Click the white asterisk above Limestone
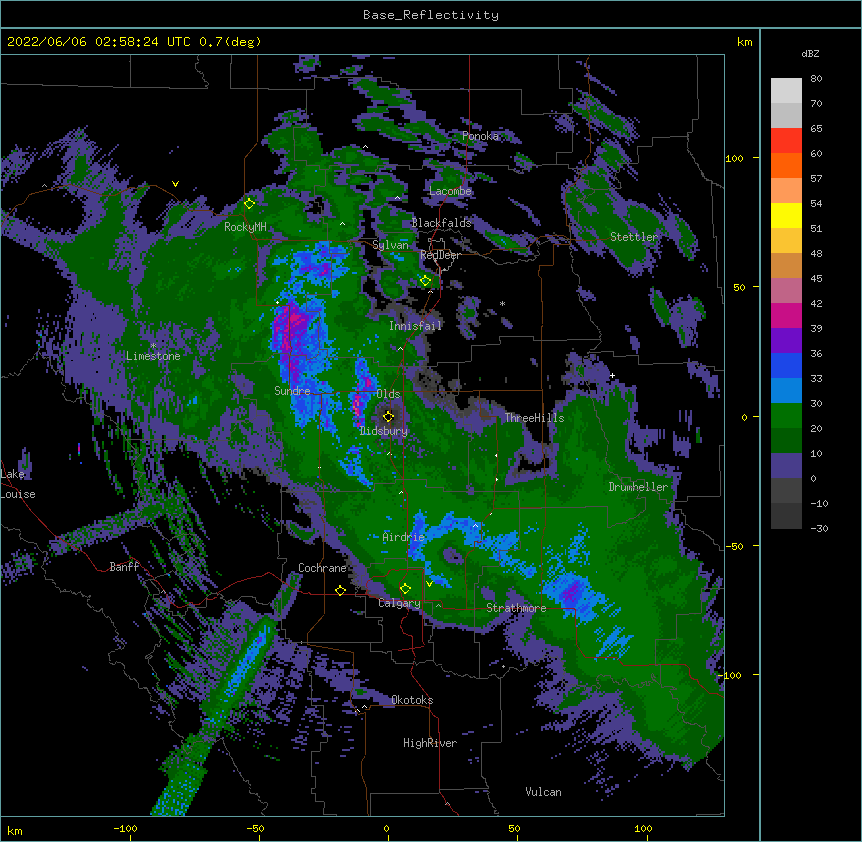 153,346
